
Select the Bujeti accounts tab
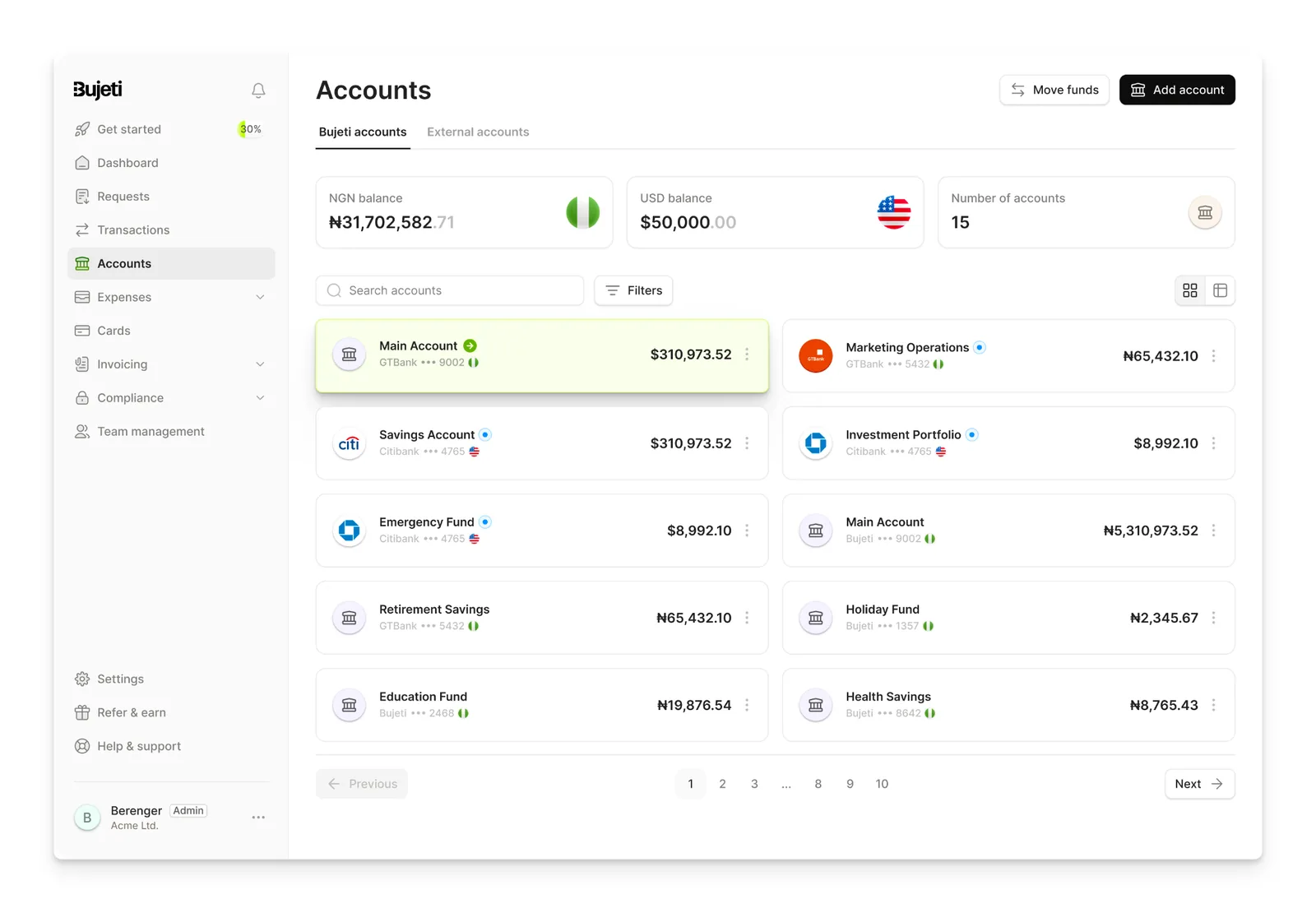(363, 132)
